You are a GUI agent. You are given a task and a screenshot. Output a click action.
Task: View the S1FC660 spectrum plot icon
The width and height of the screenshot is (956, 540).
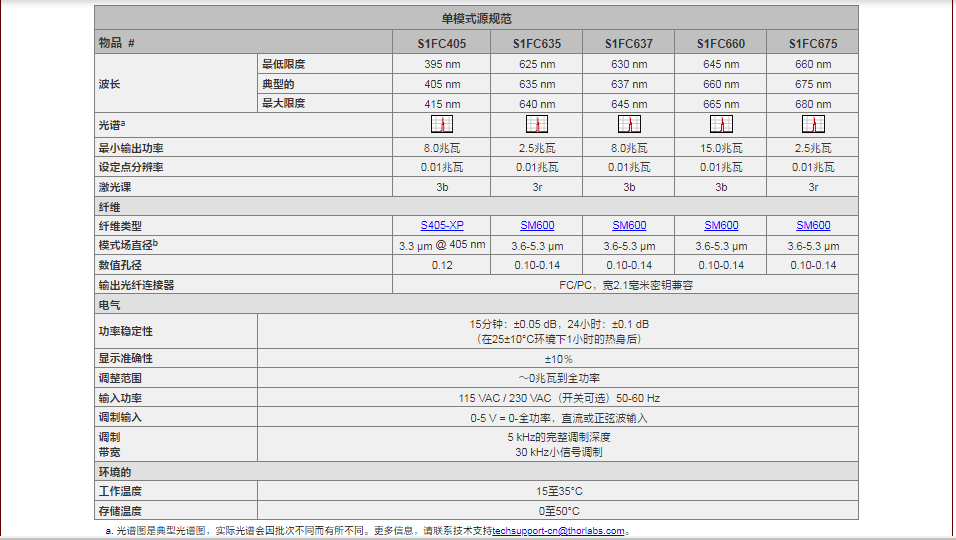click(x=721, y=125)
